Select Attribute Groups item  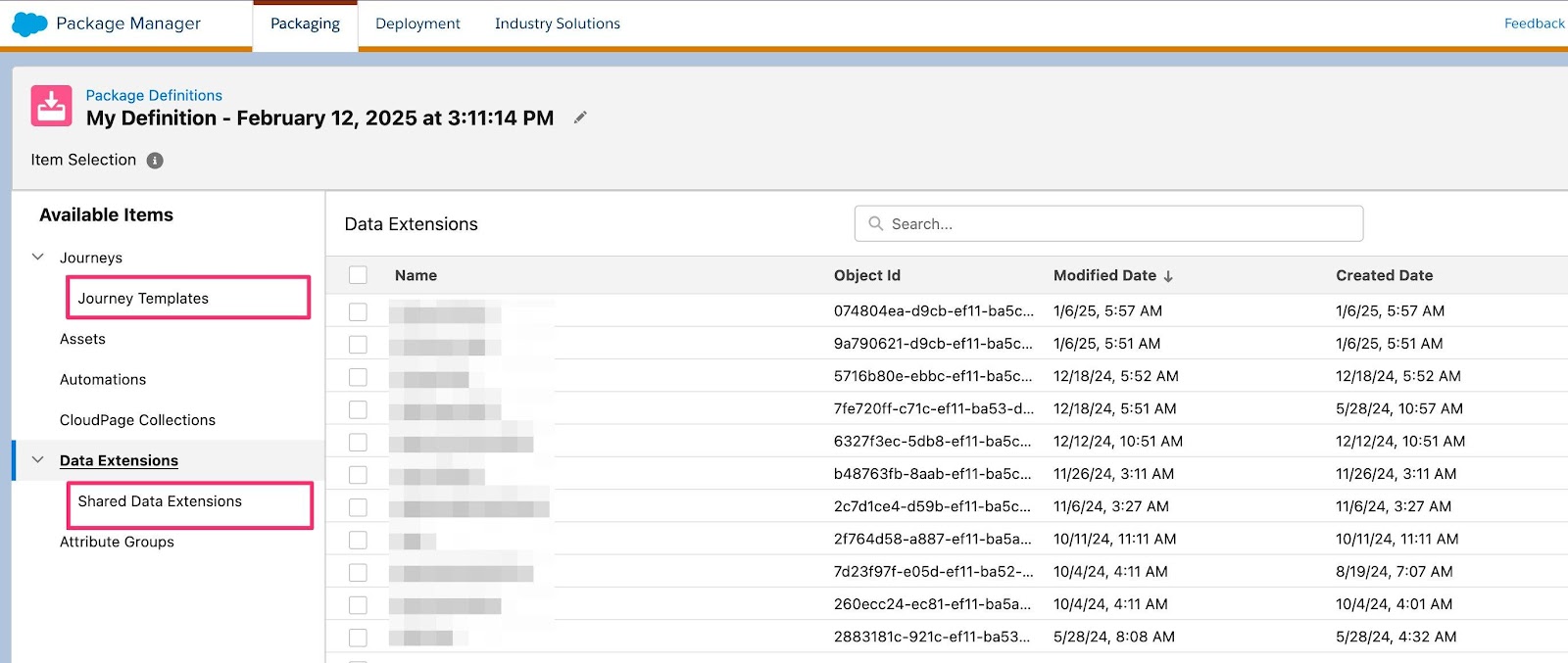point(117,542)
